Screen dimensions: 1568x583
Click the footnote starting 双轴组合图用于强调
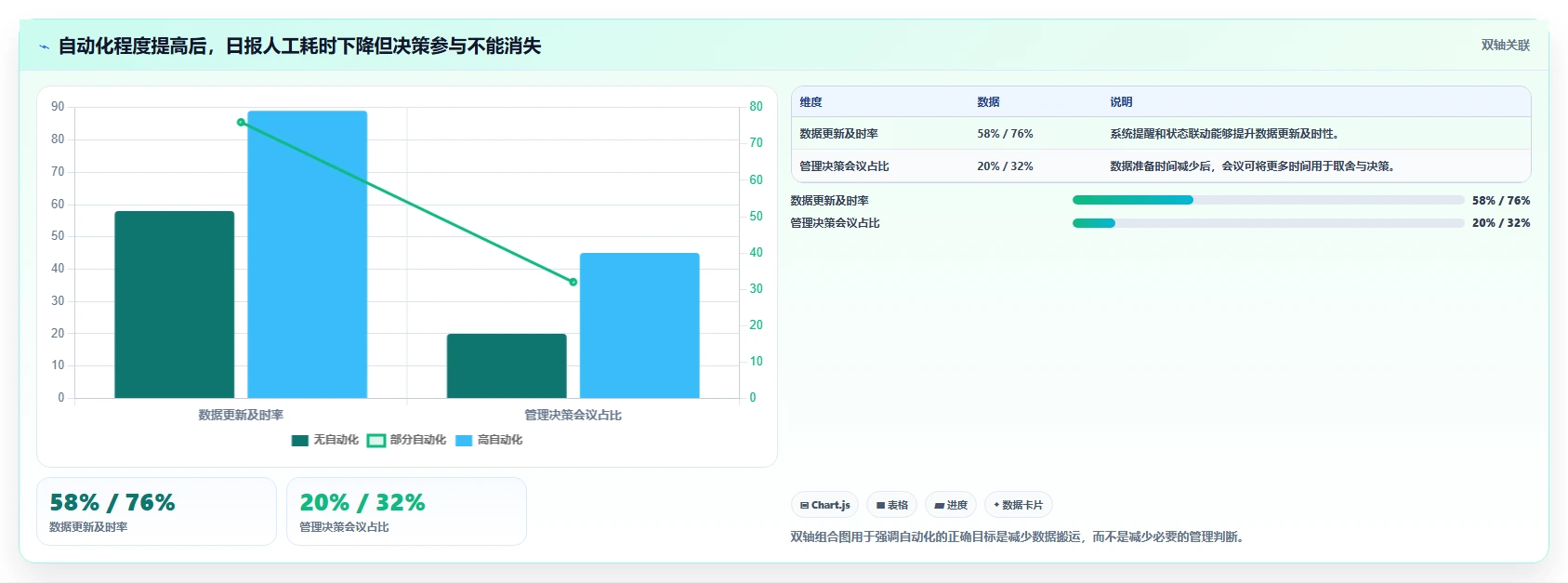pyautogui.click(x=1020, y=537)
